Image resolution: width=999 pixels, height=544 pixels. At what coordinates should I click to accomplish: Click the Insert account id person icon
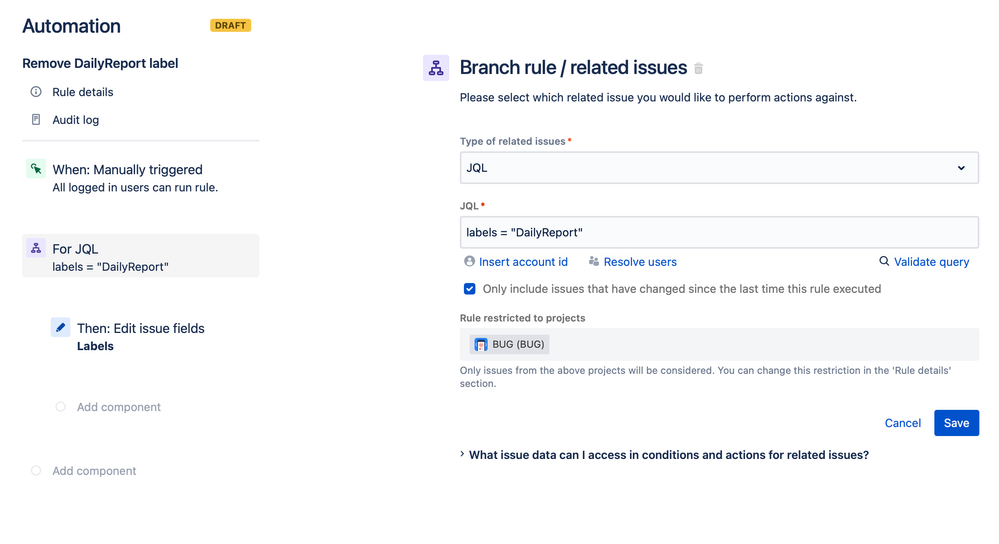[470, 262]
